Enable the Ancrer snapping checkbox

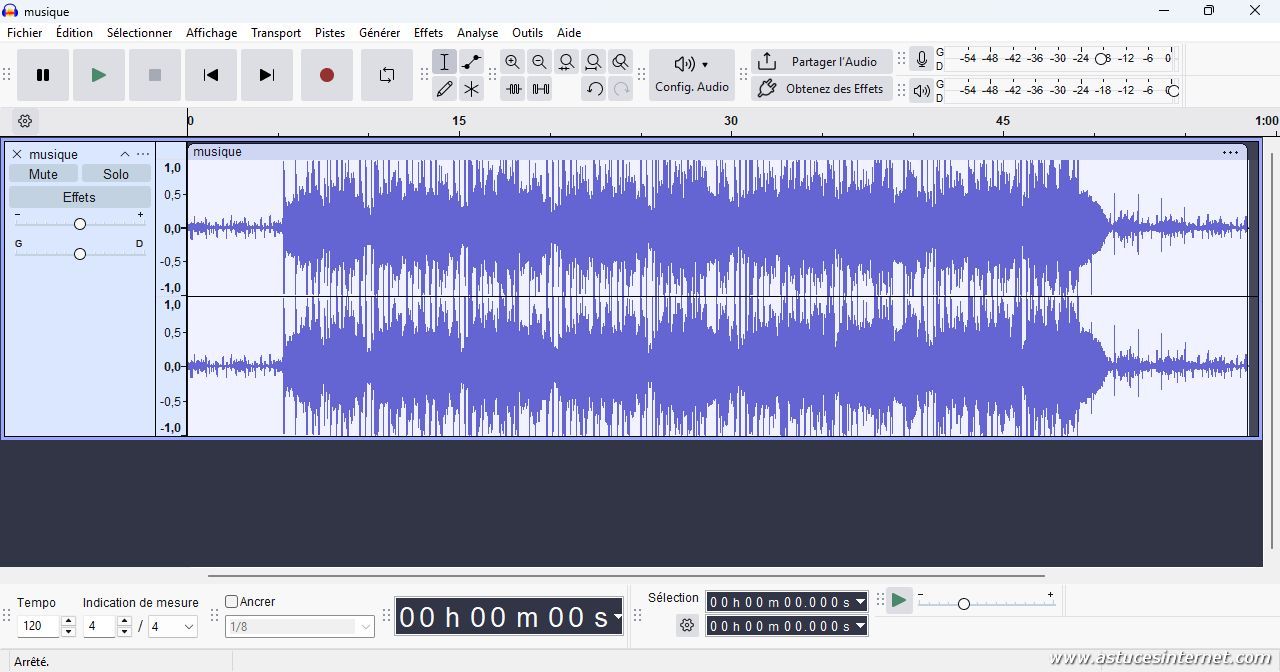232,602
